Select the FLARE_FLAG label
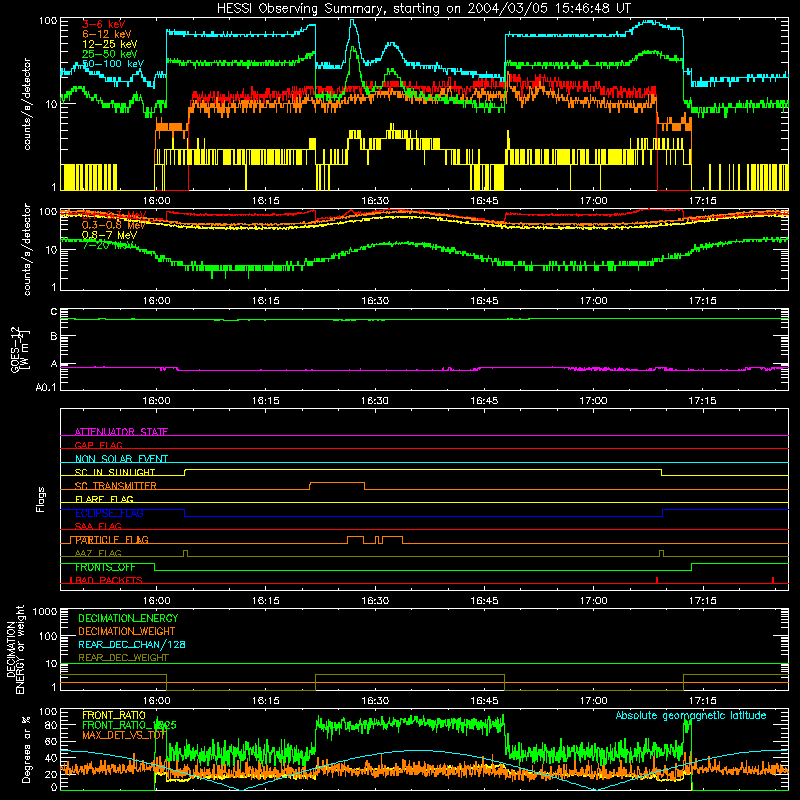The width and height of the screenshot is (800, 800). [104, 499]
